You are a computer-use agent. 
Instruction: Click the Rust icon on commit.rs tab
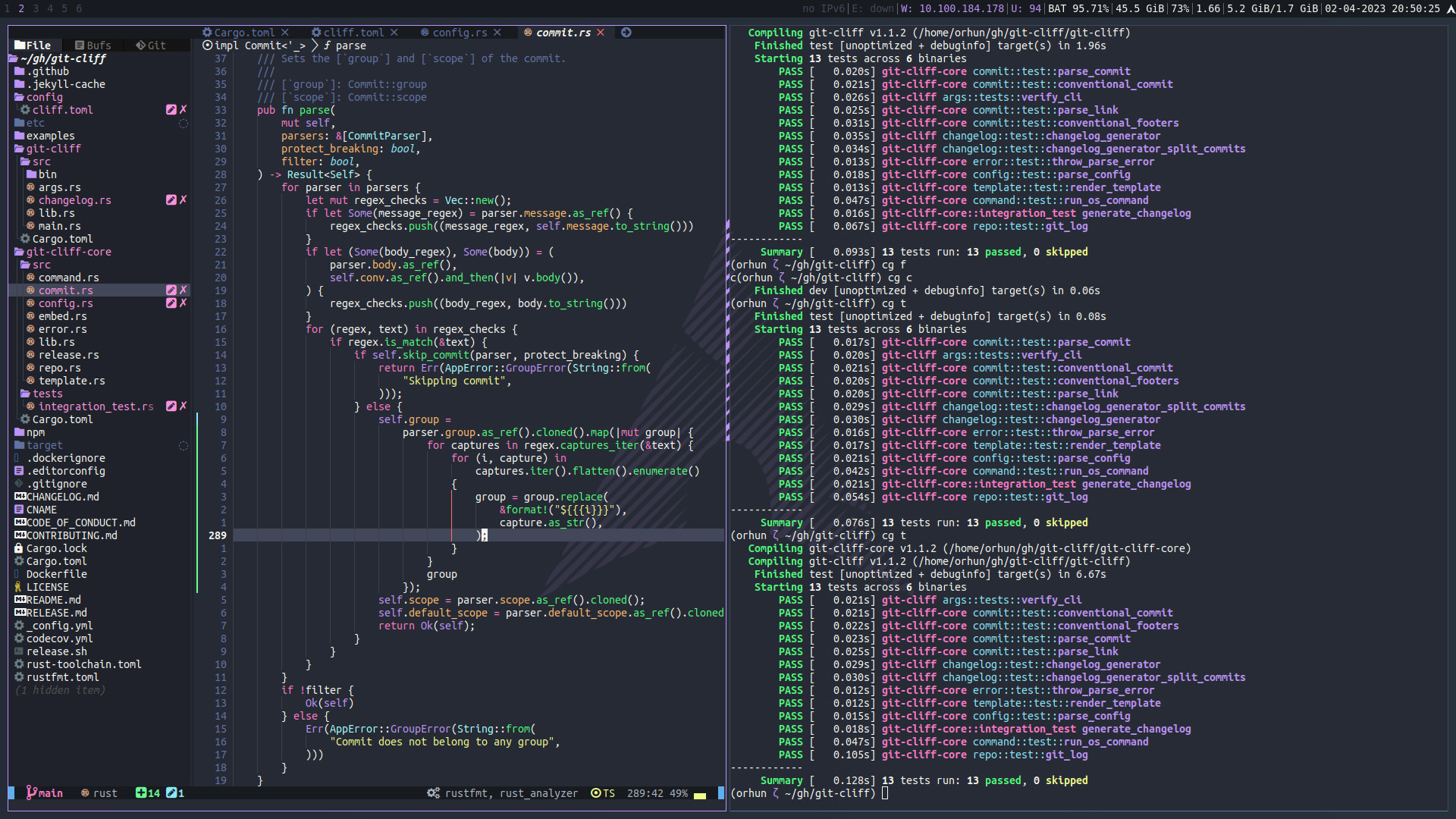tap(528, 33)
